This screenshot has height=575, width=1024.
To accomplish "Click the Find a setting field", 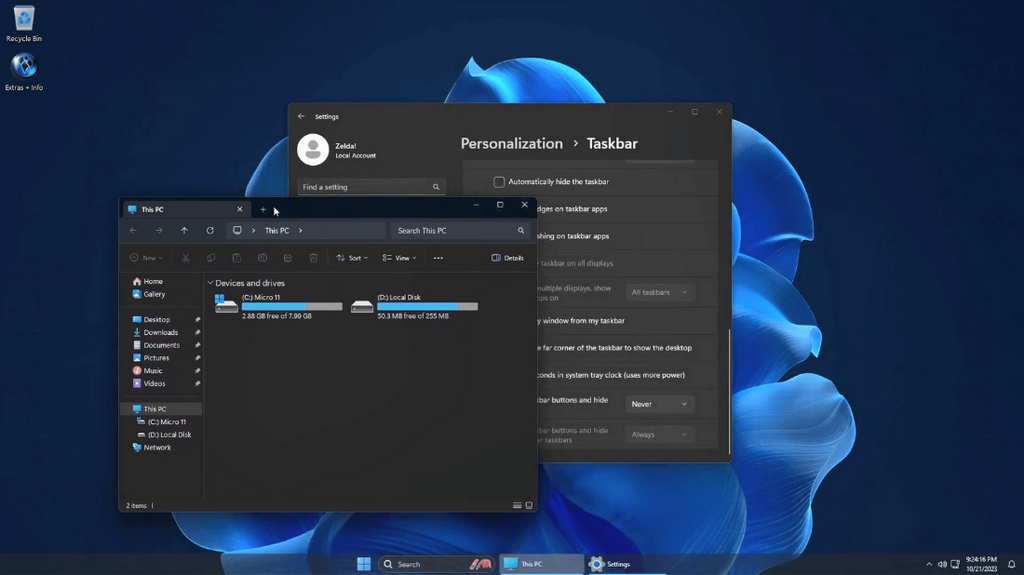I will [x=371, y=187].
